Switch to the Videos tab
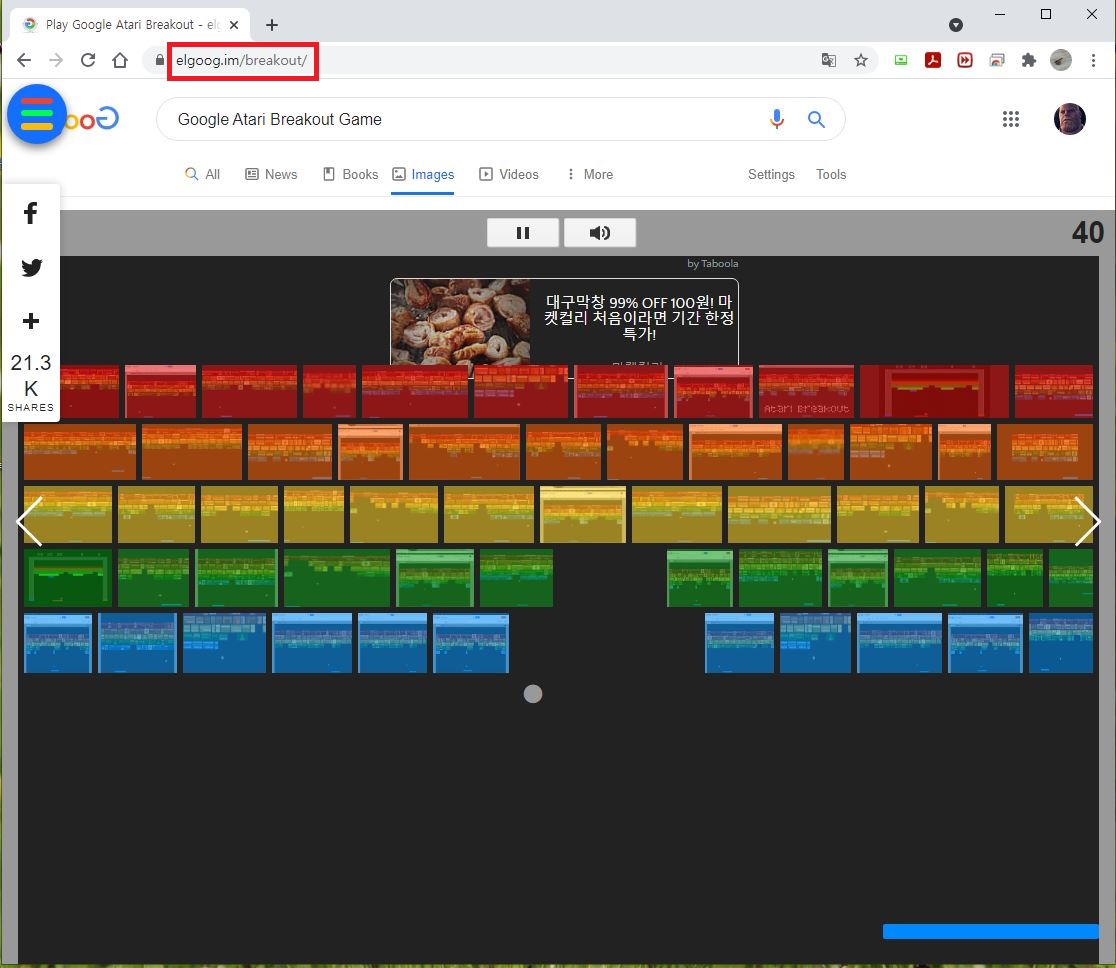Image resolution: width=1116 pixels, height=968 pixels. pos(509,174)
